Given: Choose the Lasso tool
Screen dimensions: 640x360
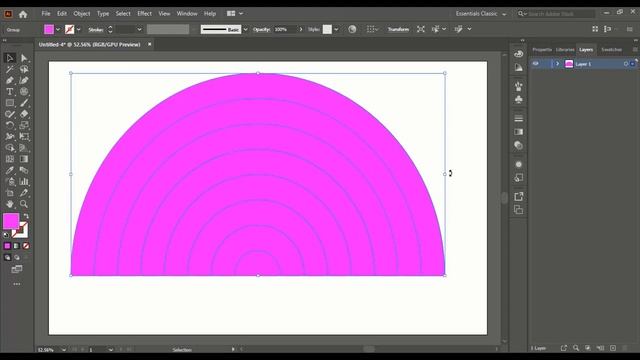Looking at the screenshot, I should click(x=24, y=69).
